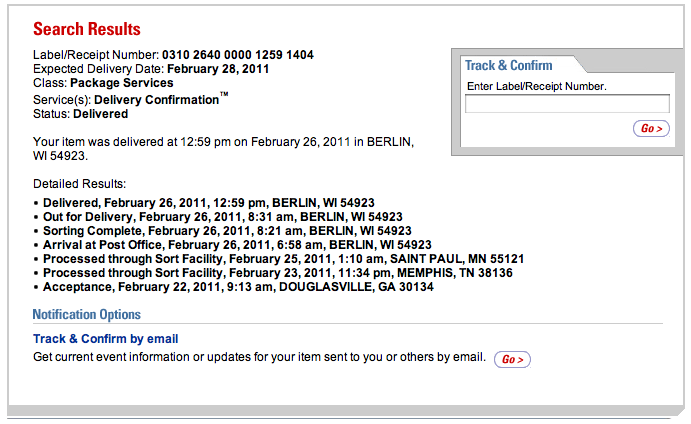This screenshot has height=424, width=691.
Task: Open the Track & Confirm by email link
Action: click(105, 339)
